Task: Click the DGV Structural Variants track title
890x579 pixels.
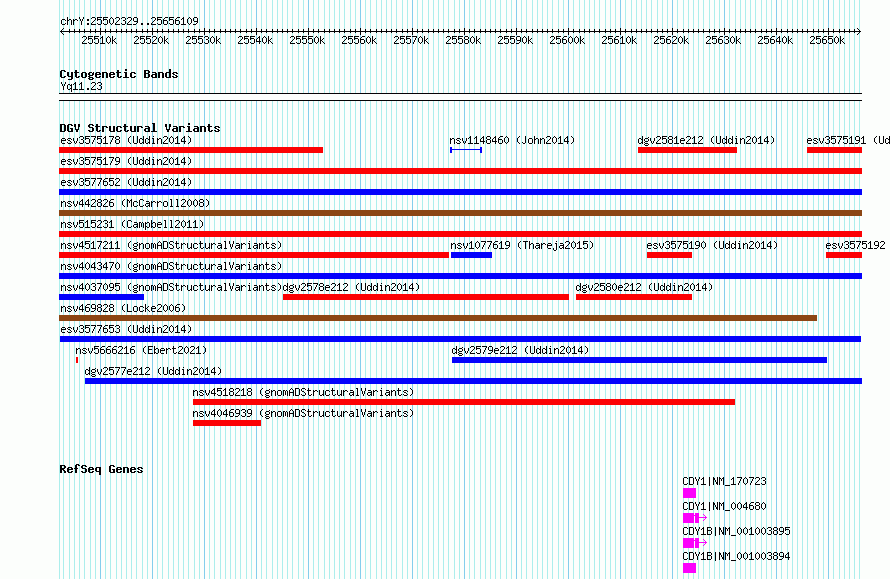Action: [x=140, y=128]
